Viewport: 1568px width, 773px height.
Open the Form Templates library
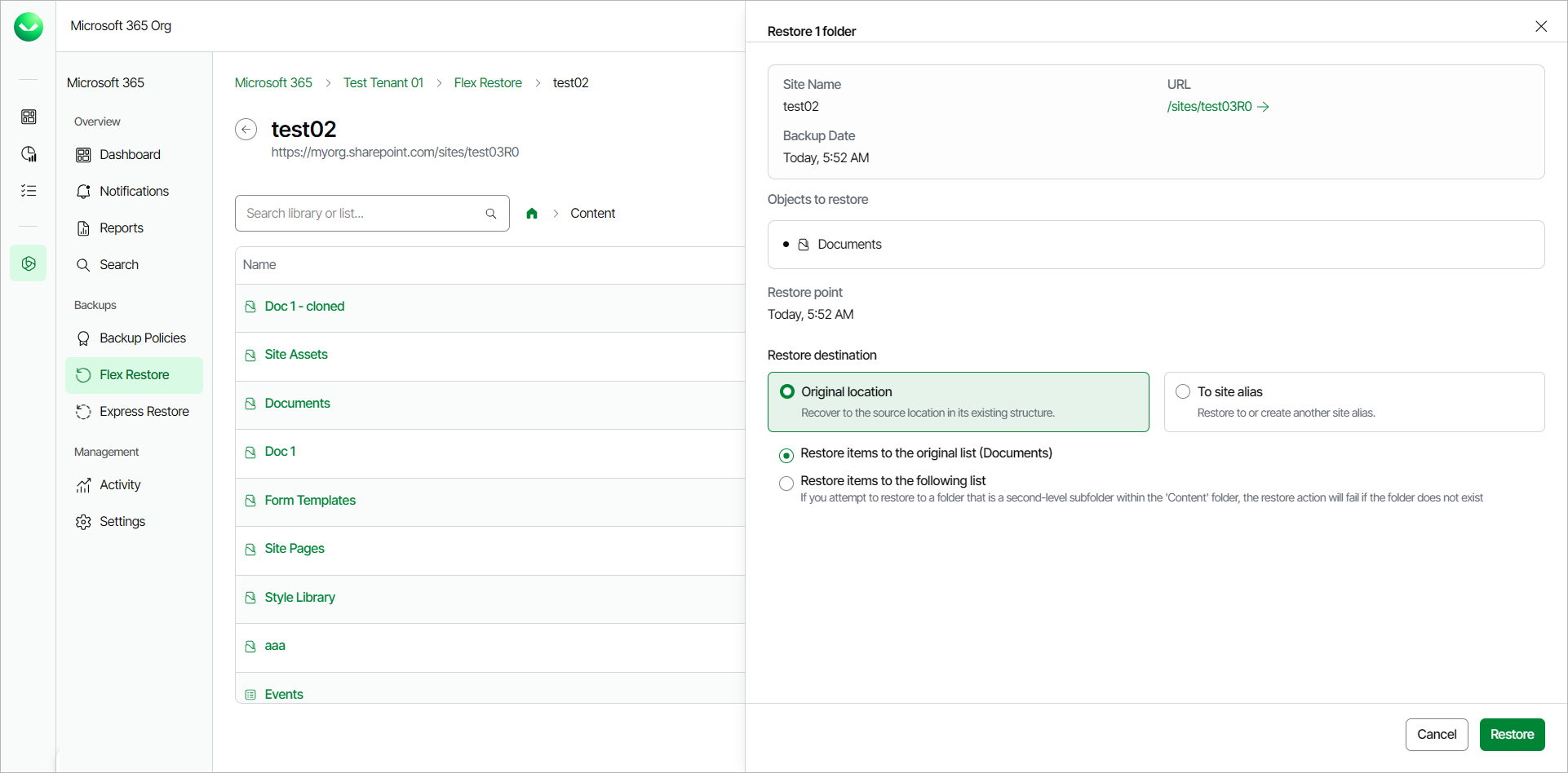pyautogui.click(x=310, y=500)
